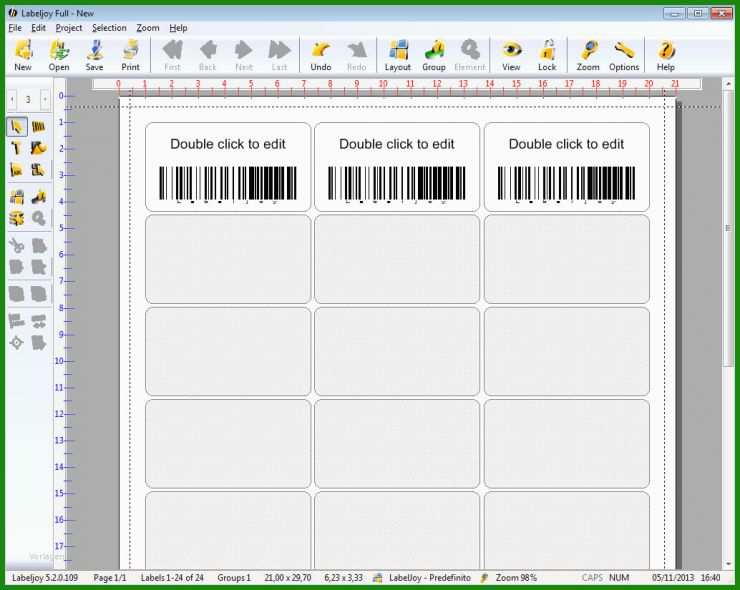Click the Print toolbar icon
The width and height of the screenshot is (740, 590).
130,55
